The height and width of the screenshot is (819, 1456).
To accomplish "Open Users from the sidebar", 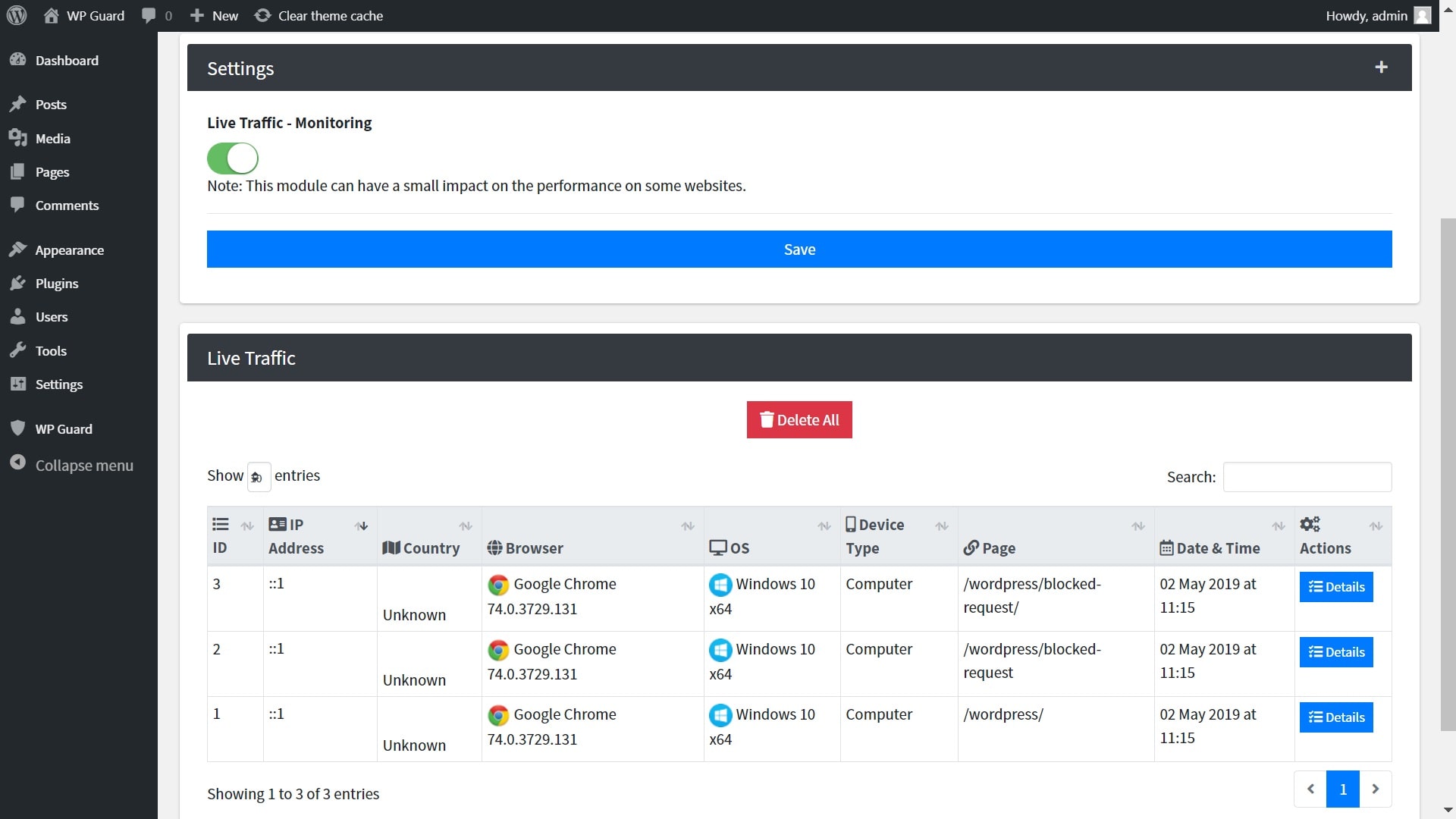I will click(x=52, y=316).
